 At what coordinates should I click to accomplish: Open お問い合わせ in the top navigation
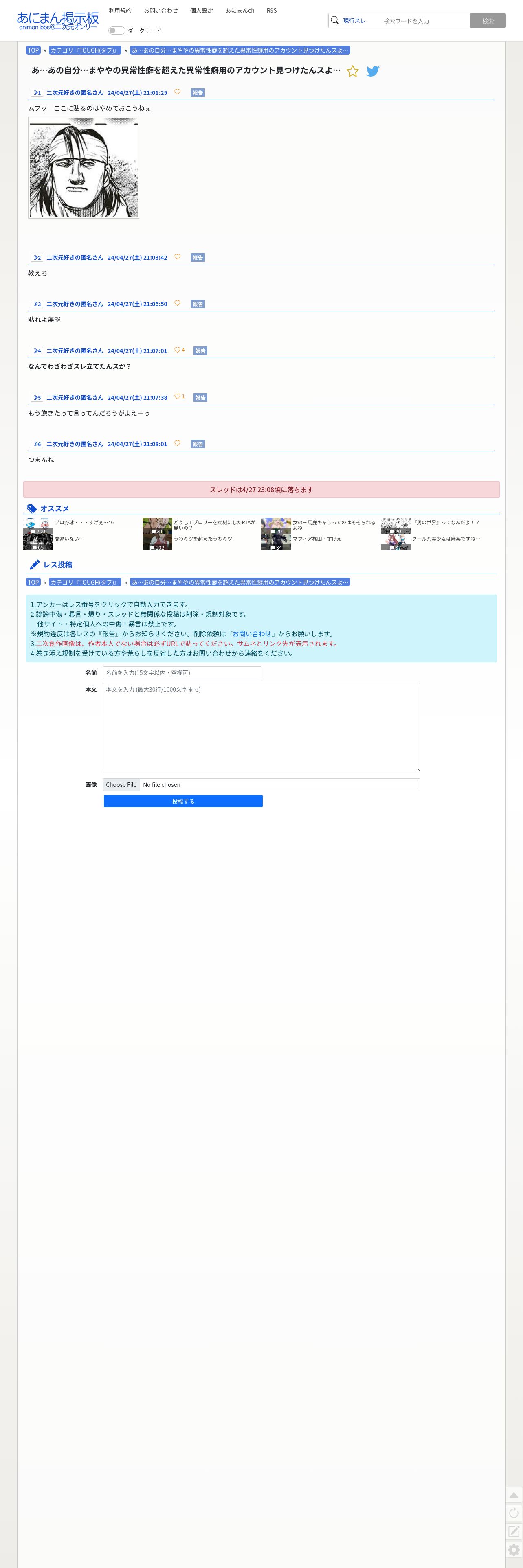point(161,10)
